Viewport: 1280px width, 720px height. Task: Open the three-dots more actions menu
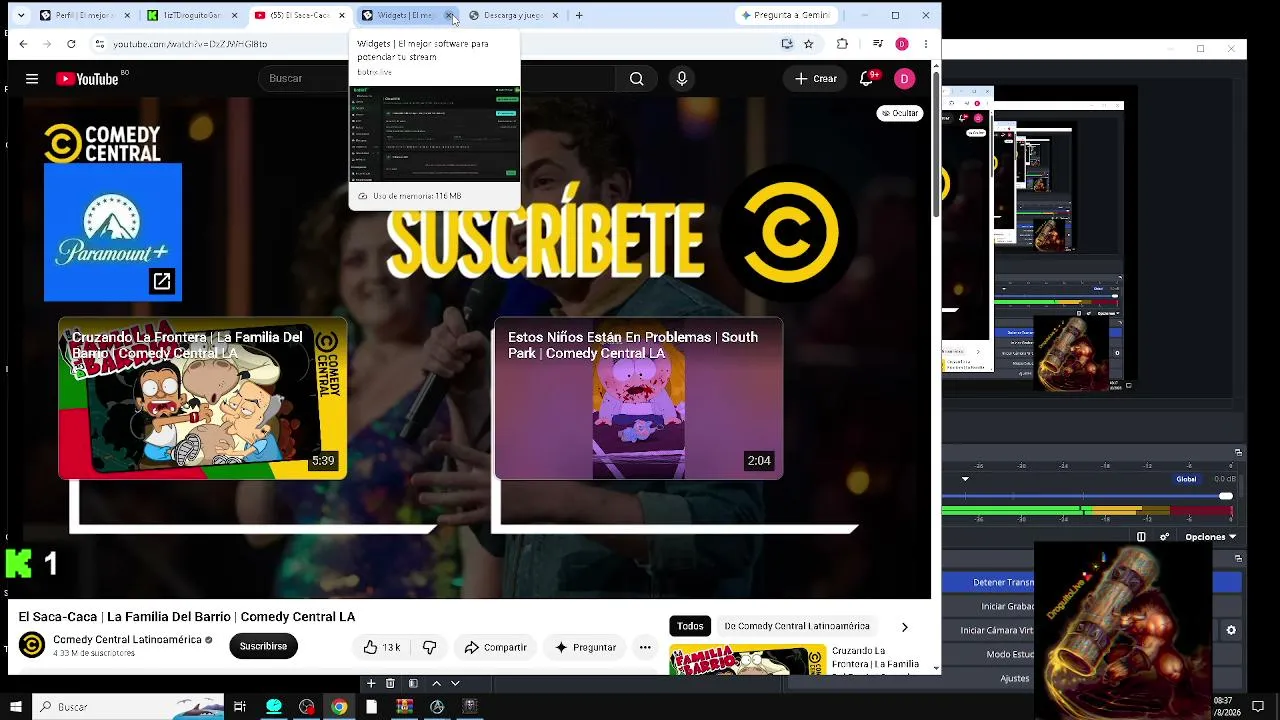tap(645, 647)
